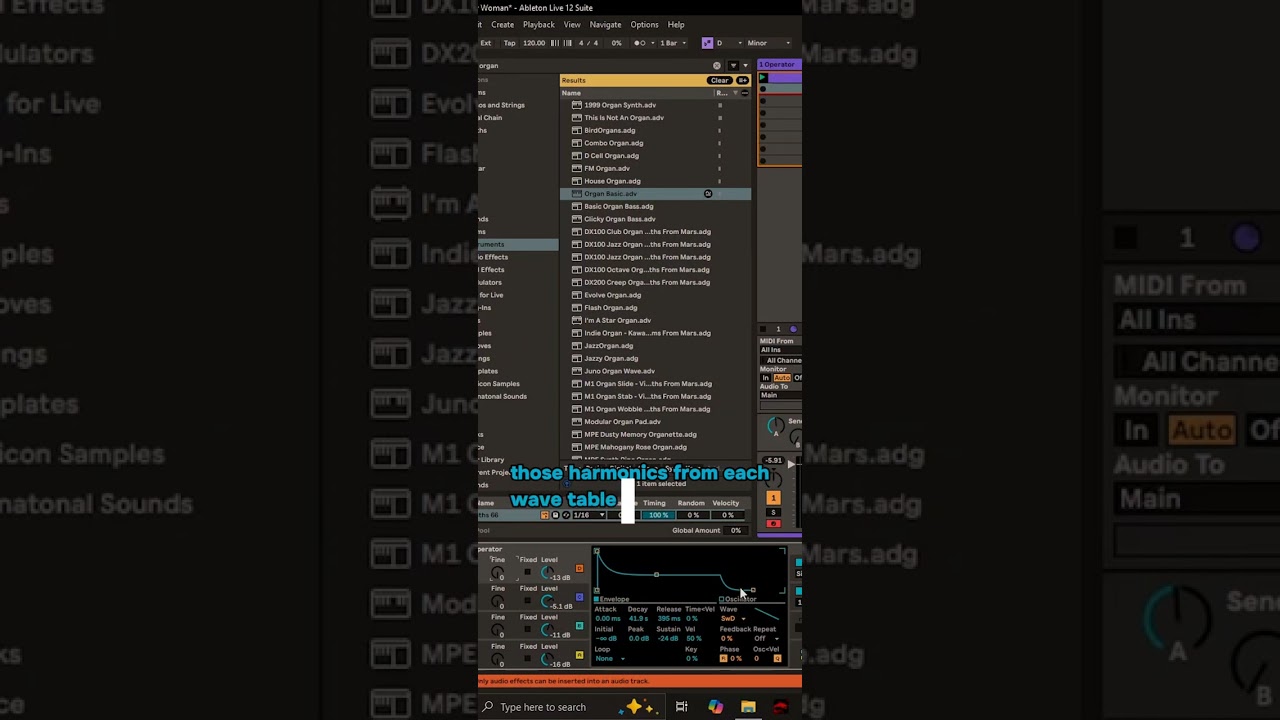Enable Ext sync in the transport
Viewport: 1280px width, 720px height.
[x=486, y=43]
